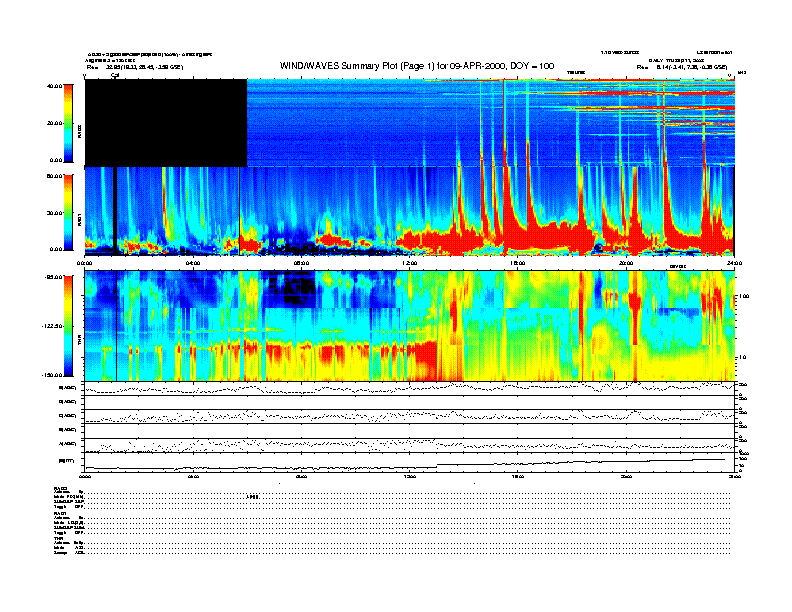Click the 04:00 tick on bottom time axis
Image resolution: width=792 pixels, height=612 pixels.
[193, 476]
